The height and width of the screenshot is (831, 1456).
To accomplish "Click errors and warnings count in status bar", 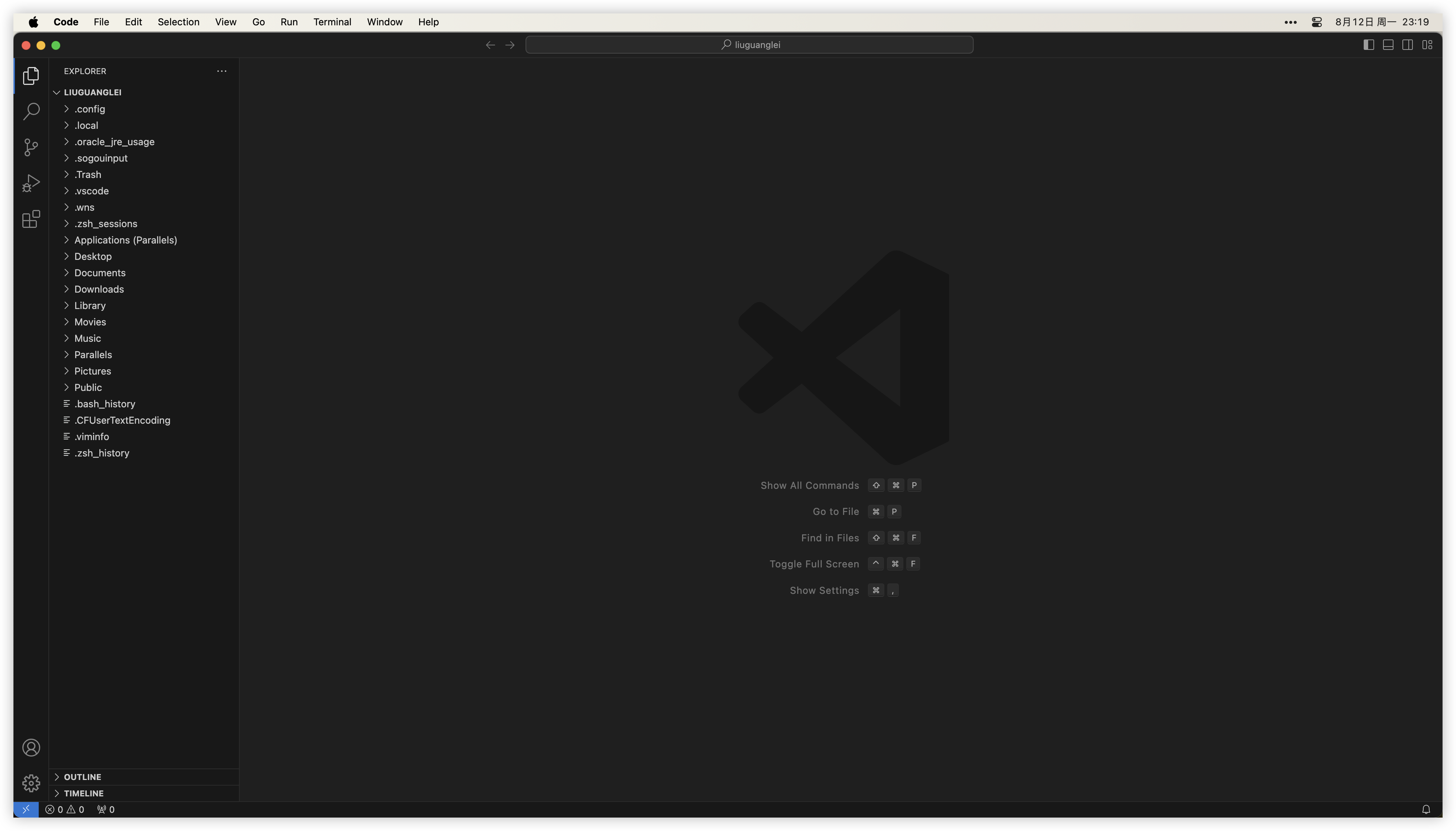I will pyautogui.click(x=64, y=809).
